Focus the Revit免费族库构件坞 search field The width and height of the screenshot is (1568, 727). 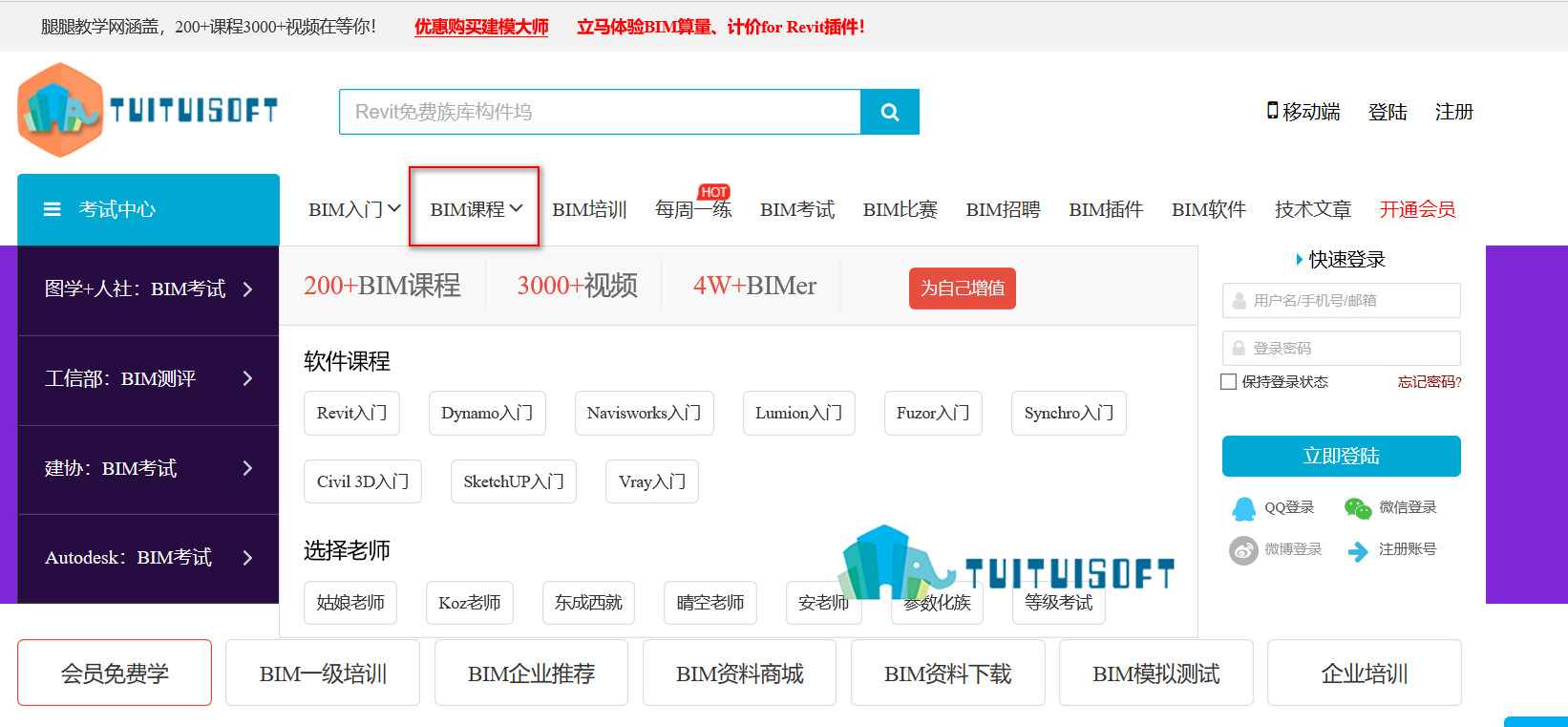600,112
